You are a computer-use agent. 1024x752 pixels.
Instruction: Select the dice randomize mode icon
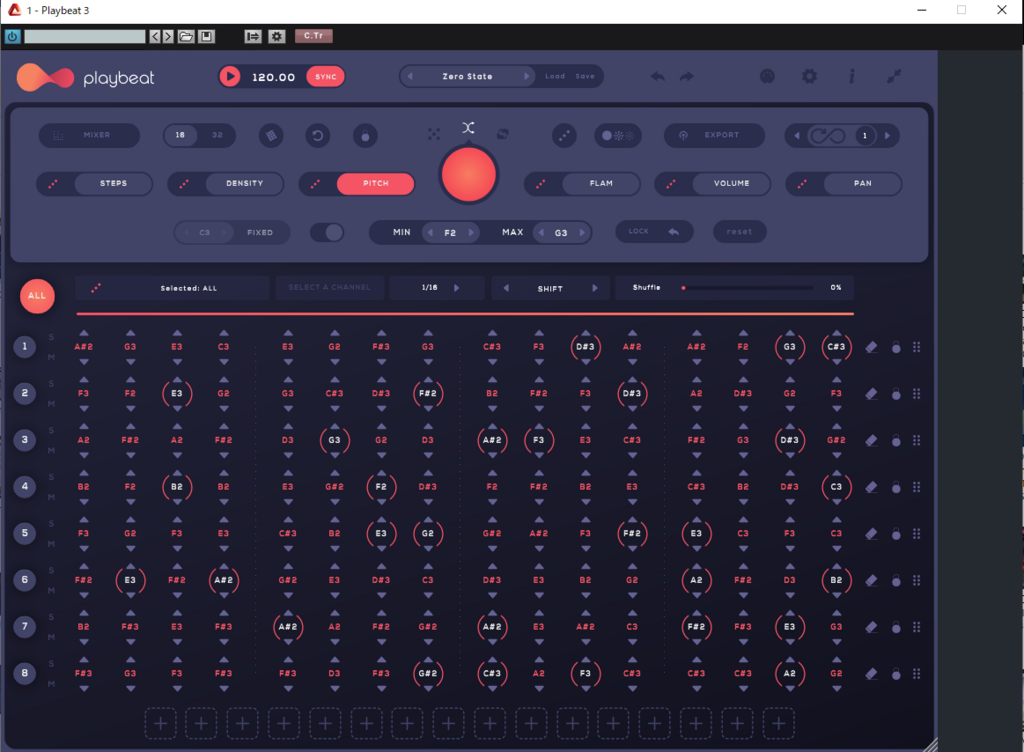pos(434,134)
